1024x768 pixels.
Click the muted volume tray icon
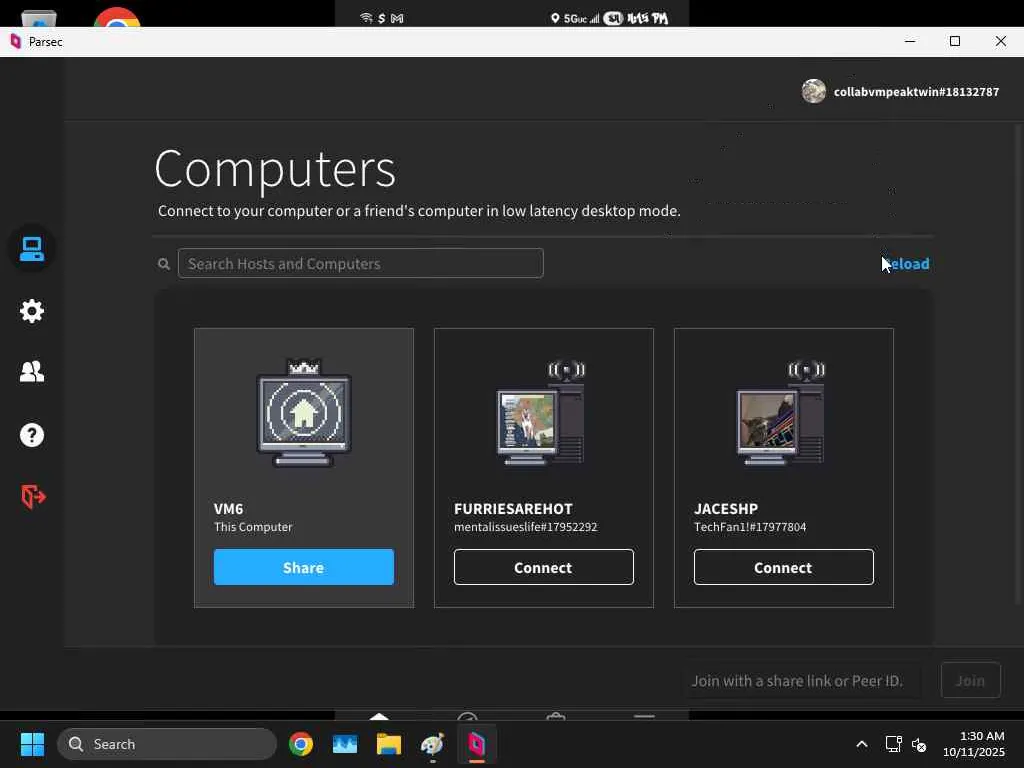point(919,744)
